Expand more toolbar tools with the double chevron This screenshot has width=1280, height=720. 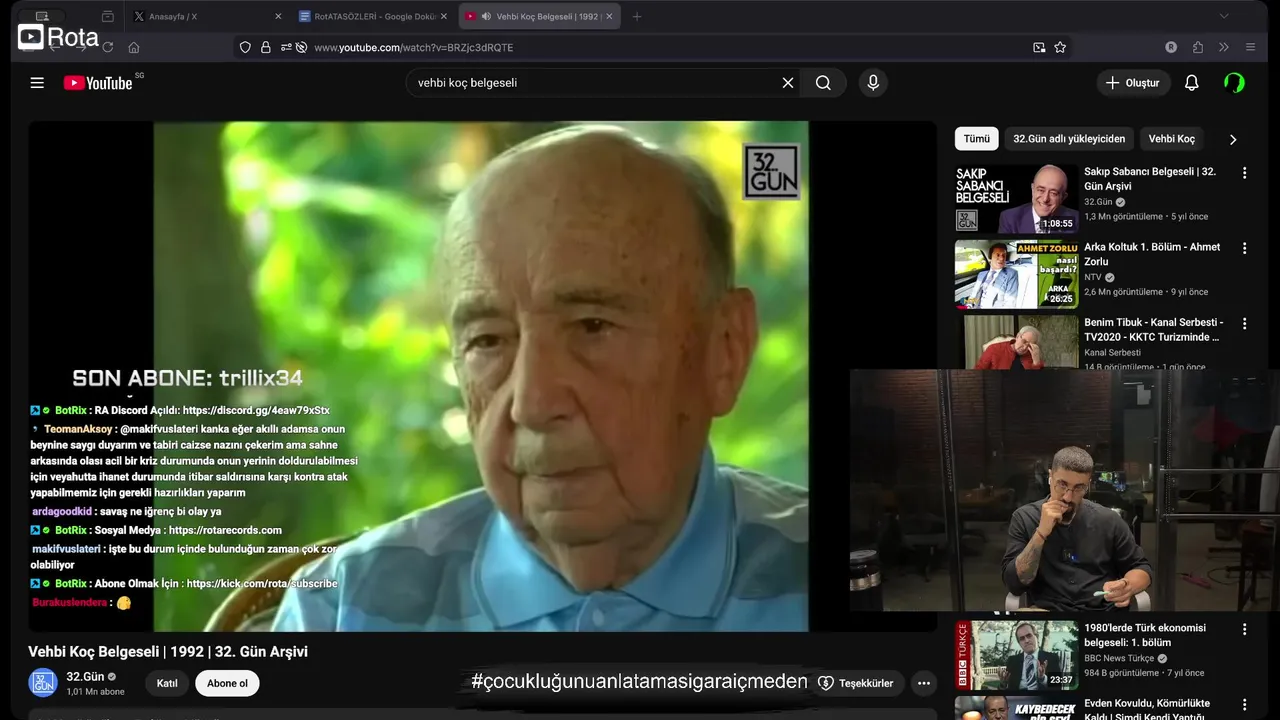click(1223, 47)
